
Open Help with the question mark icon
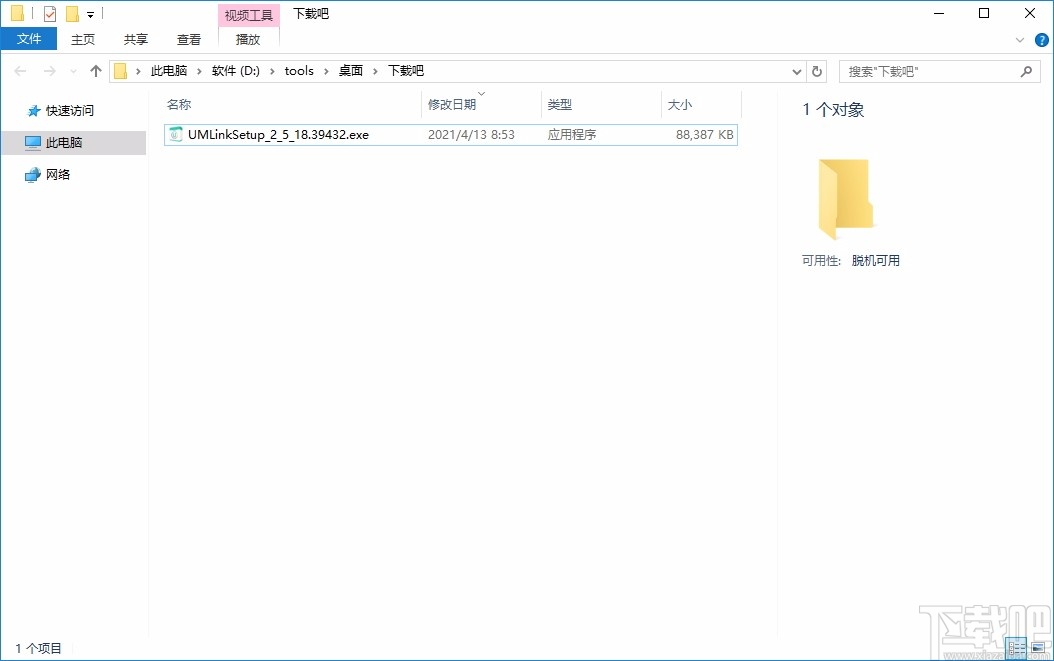(1044, 39)
